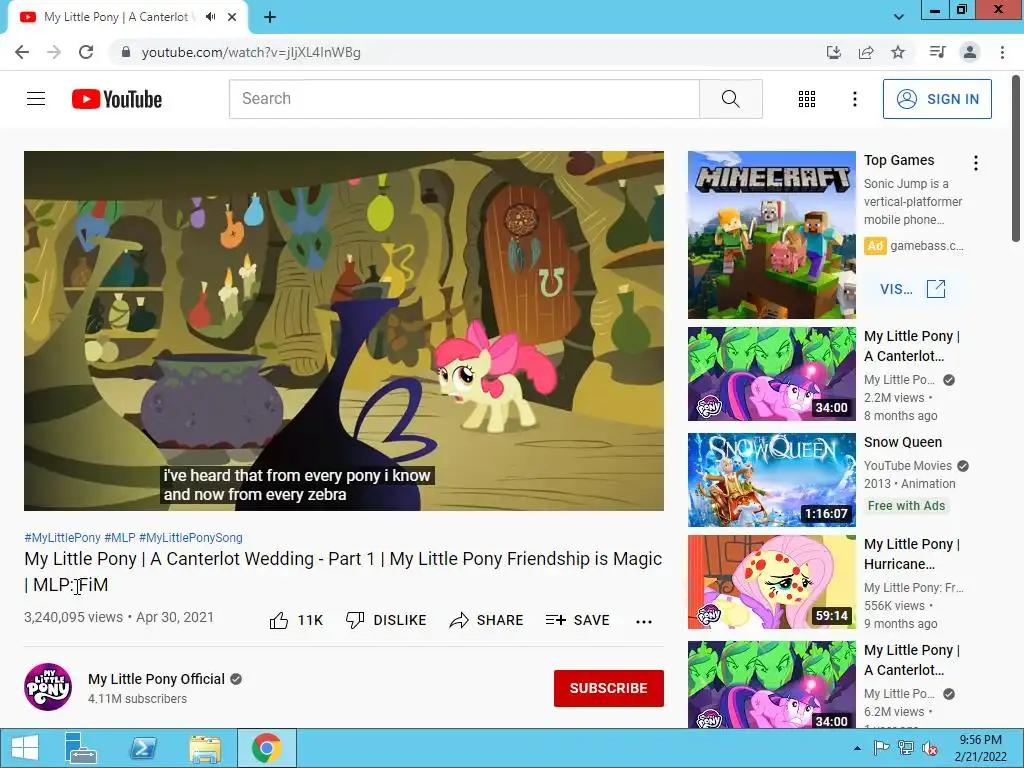The image size is (1024, 768).
Task: Open the 6.2M views Canterlot video thumbnail
Action: tap(771, 684)
